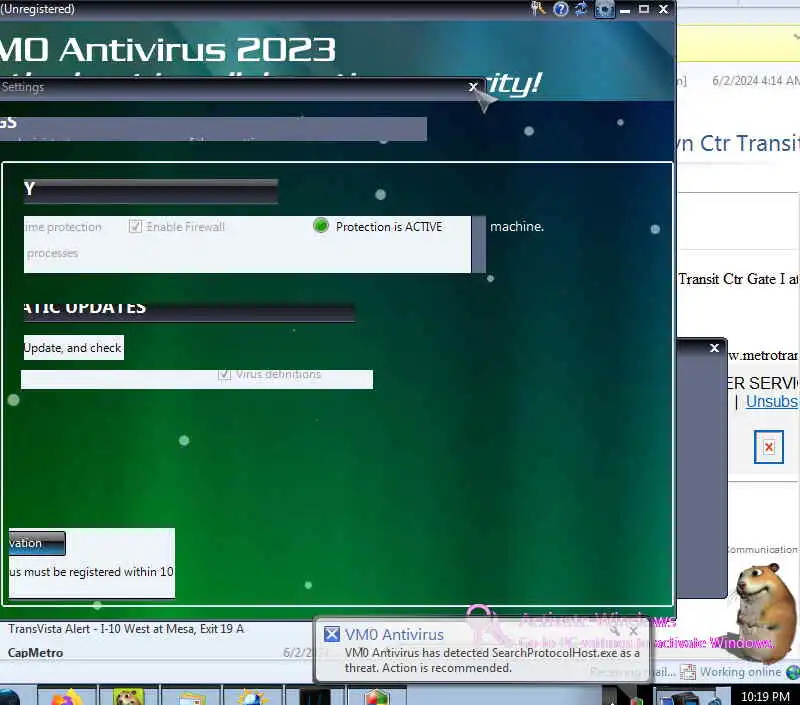Image resolution: width=800 pixels, height=705 pixels.
Task: Open the settings gear icon in the title bar
Action: point(605,9)
